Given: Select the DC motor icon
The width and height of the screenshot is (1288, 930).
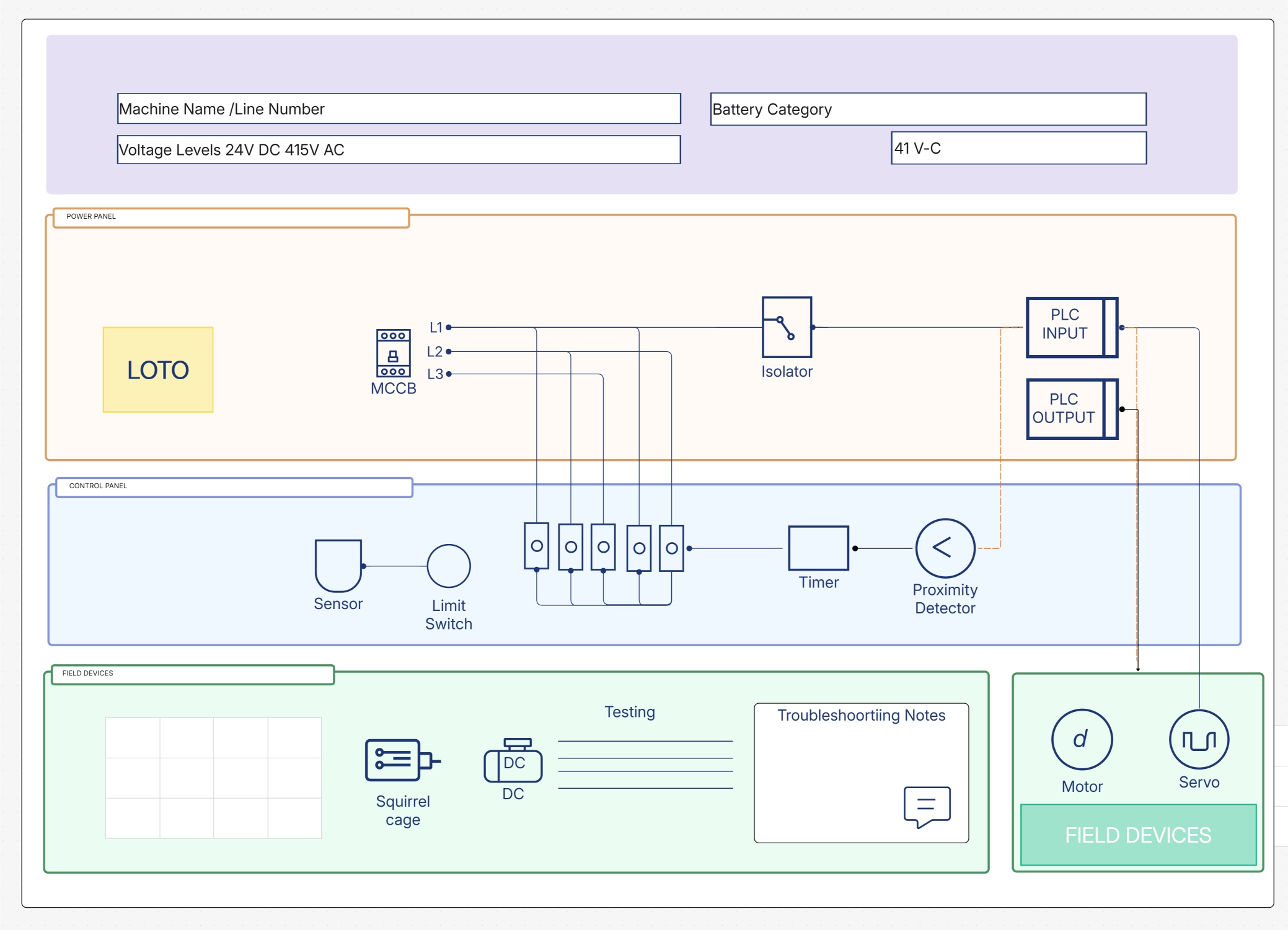Looking at the screenshot, I should point(513,761).
